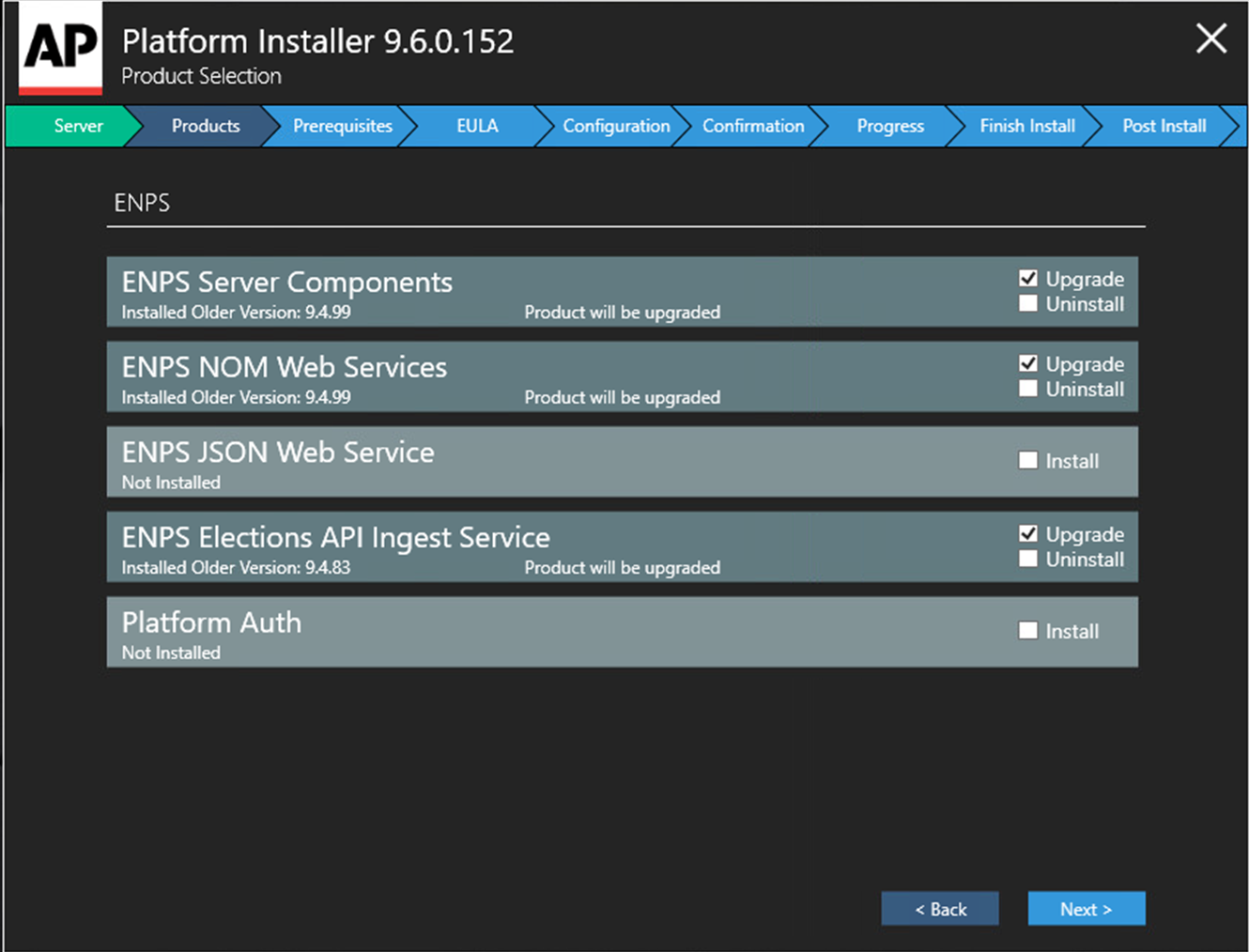Check Uninstall for ENPS Server Components
Viewport: 1249px width, 952px height.
1028,303
